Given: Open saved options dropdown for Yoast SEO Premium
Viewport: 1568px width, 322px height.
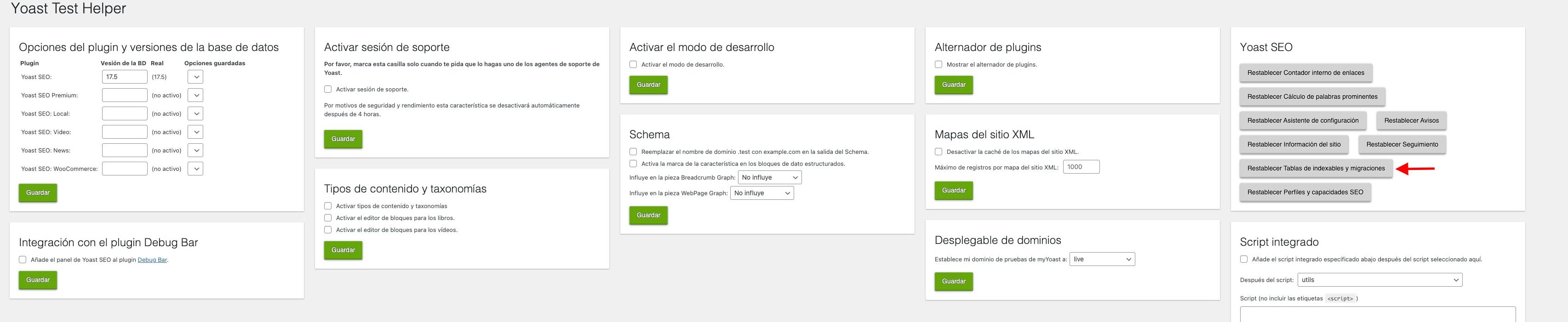Looking at the screenshot, I should pyautogui.click(x=195, y=96).
